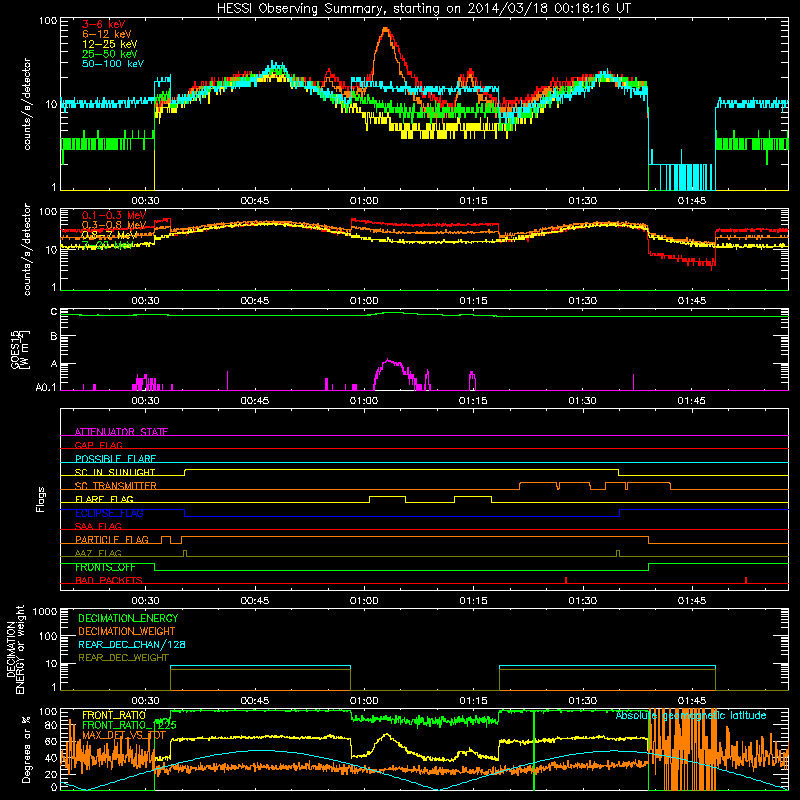Click the DECIMATION ENERGY or weight axis label

pos(15,649)
